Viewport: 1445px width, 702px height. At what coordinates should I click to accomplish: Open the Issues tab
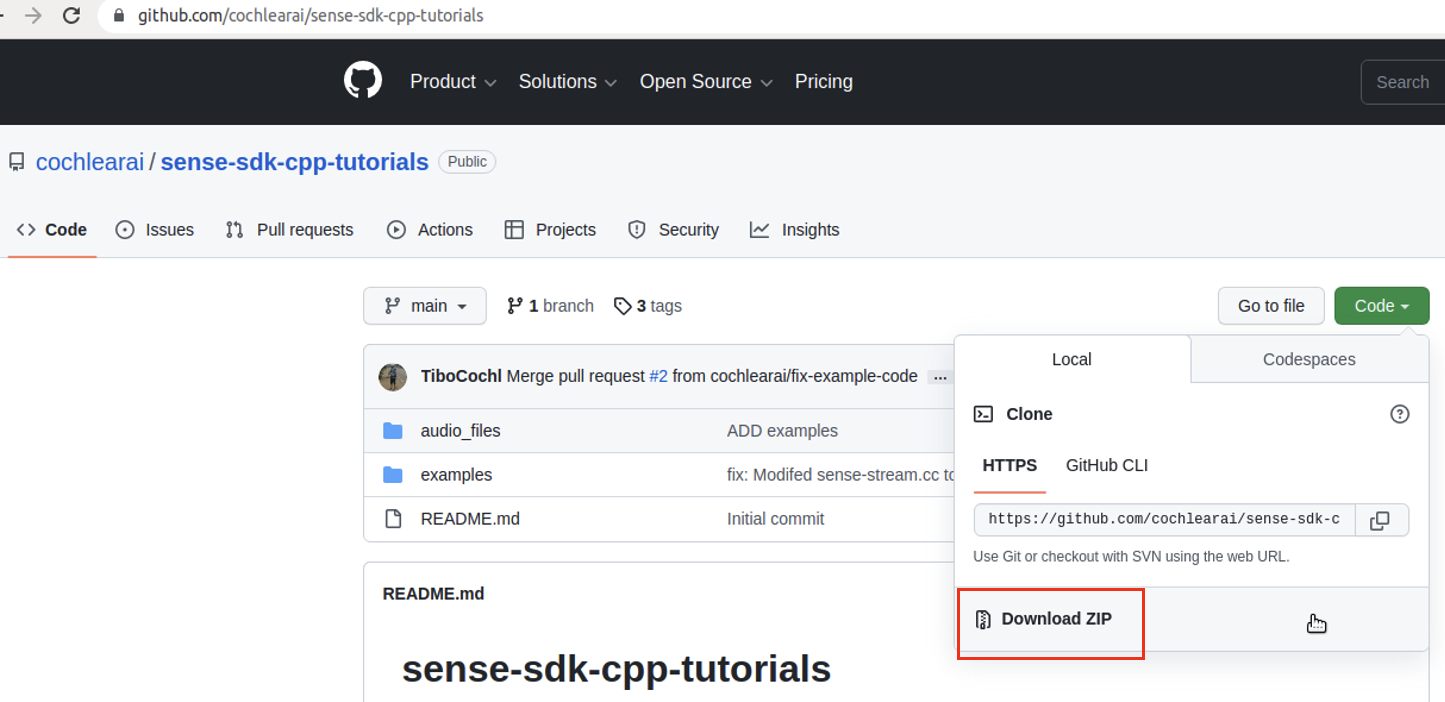point(155,230)
